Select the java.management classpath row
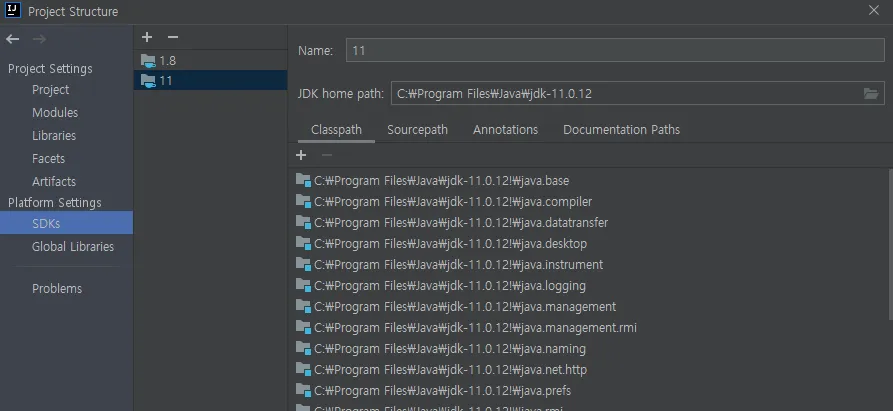The width and height of the screenshot is (893, 411). pos(589,307)
